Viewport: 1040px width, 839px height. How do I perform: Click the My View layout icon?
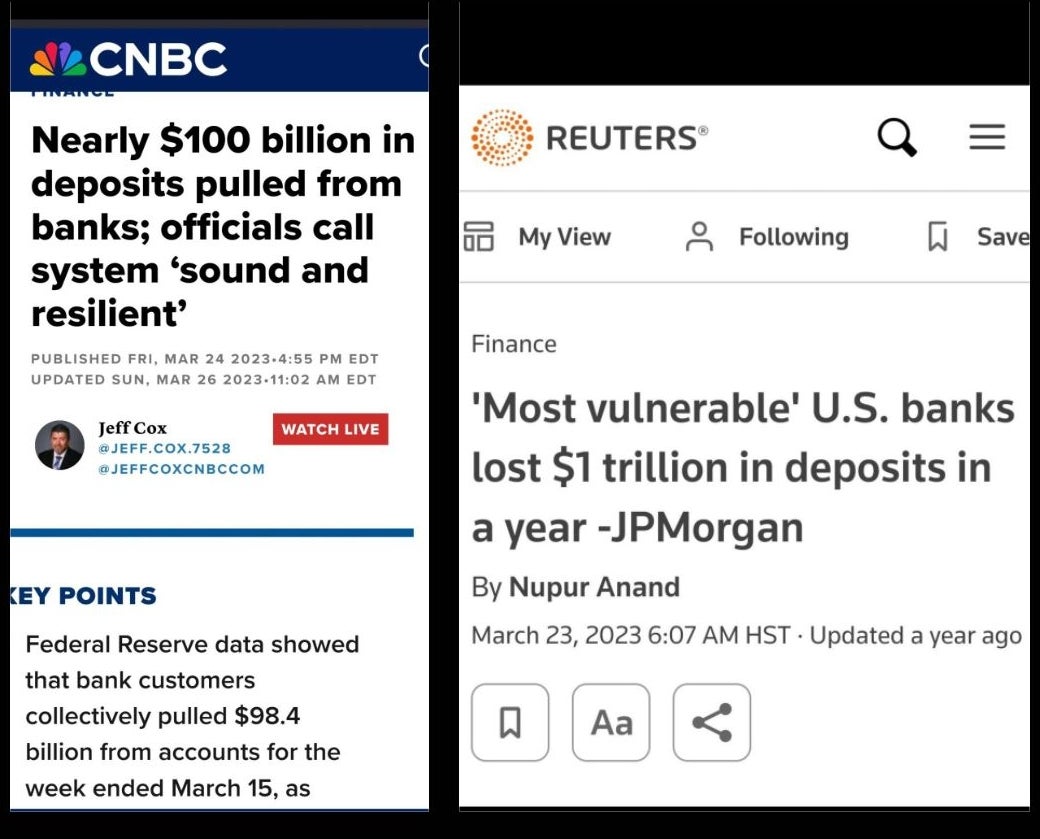pyautogui.click(x=479, y=237)
